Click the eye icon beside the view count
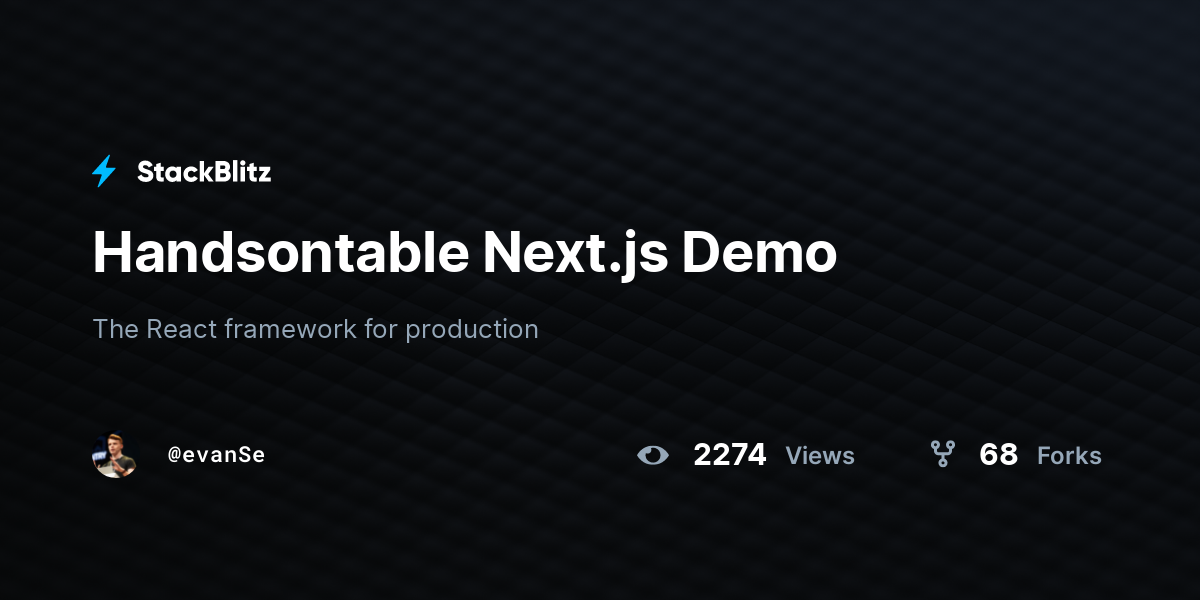 [653, 456]
